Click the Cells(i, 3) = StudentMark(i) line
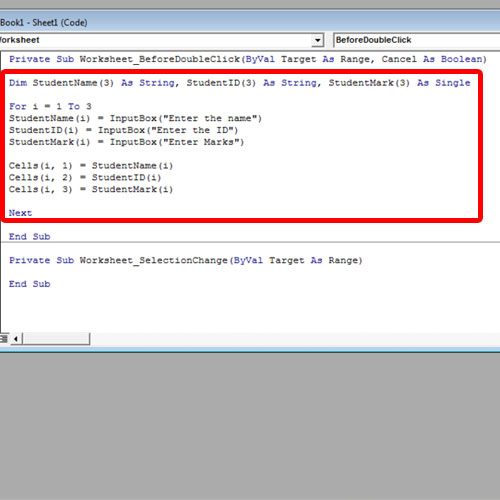Image resolution: width=500 pixels, height=500 pixels. (91, 189)
